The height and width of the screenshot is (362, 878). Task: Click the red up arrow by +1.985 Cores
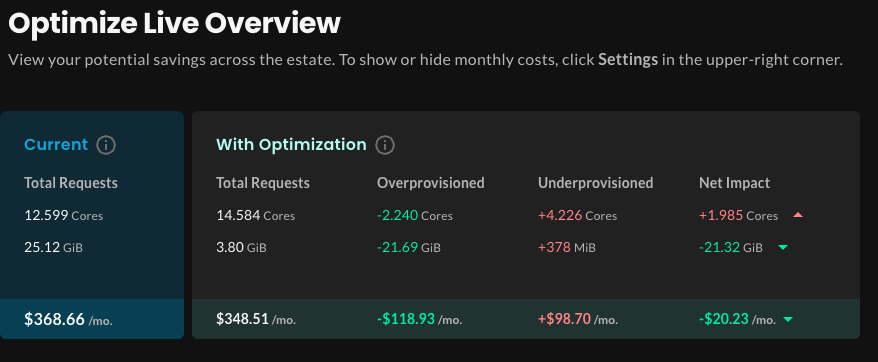[x=798, y=215]
